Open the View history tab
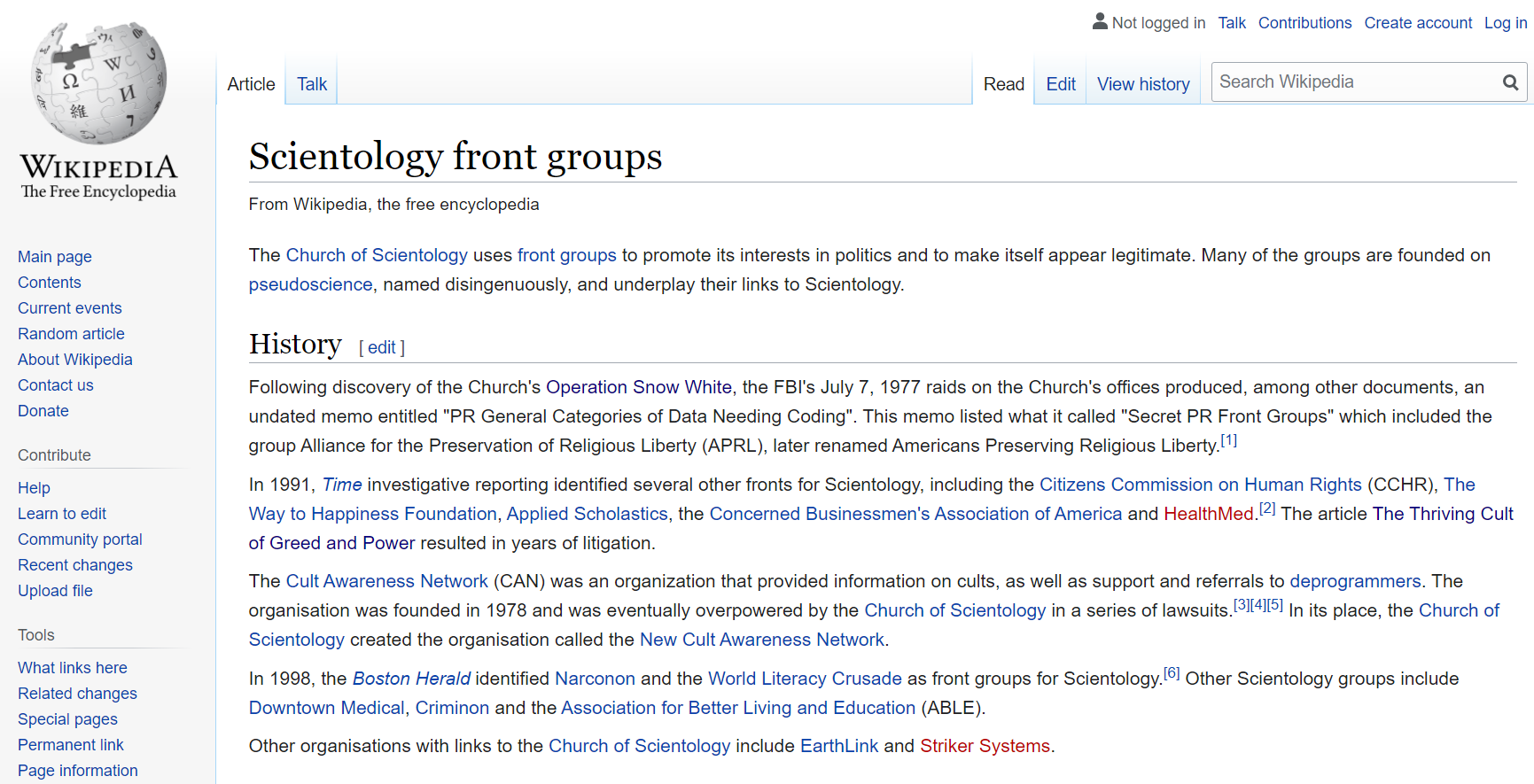Screen dimensions: 1534x784 (1143, 84)
